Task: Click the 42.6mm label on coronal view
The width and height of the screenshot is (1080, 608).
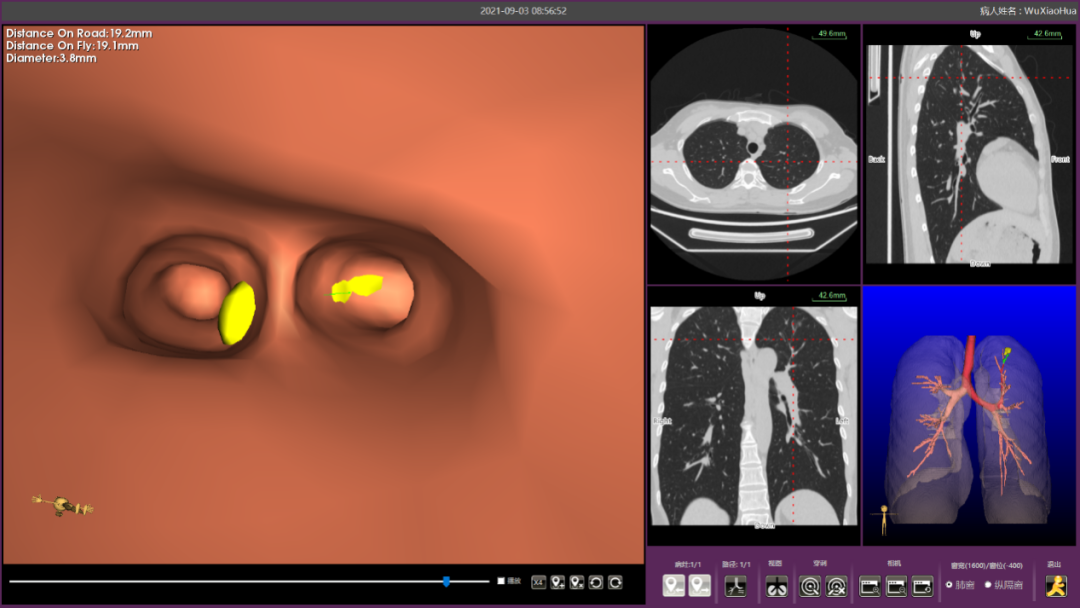Action: pyautogui.click(x=831, y=295)
